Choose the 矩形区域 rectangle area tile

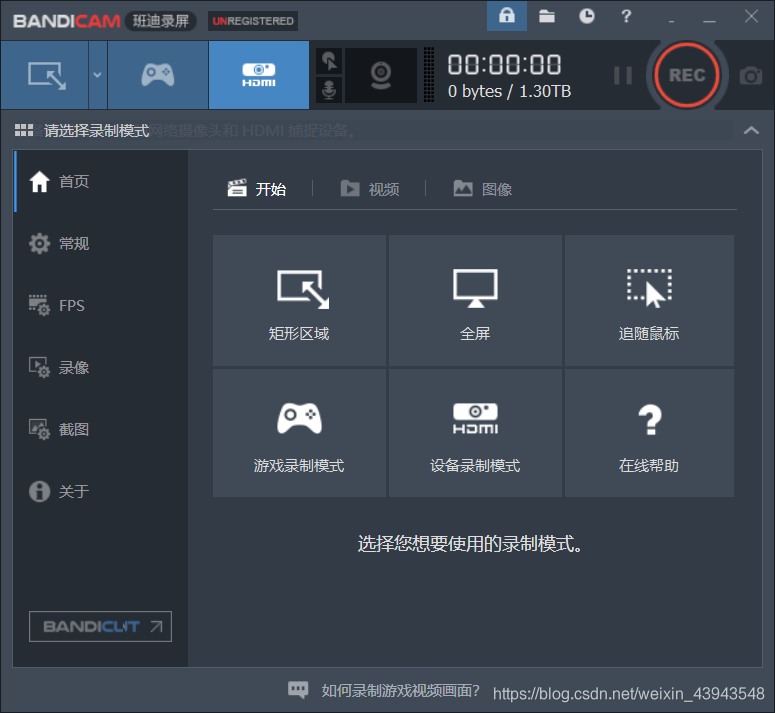coord(299,300)
